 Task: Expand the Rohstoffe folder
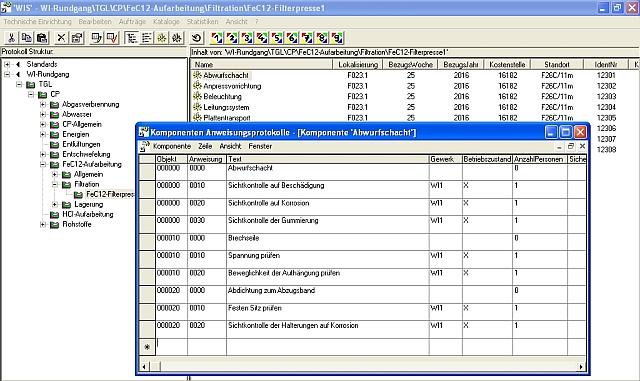point(43,224)
